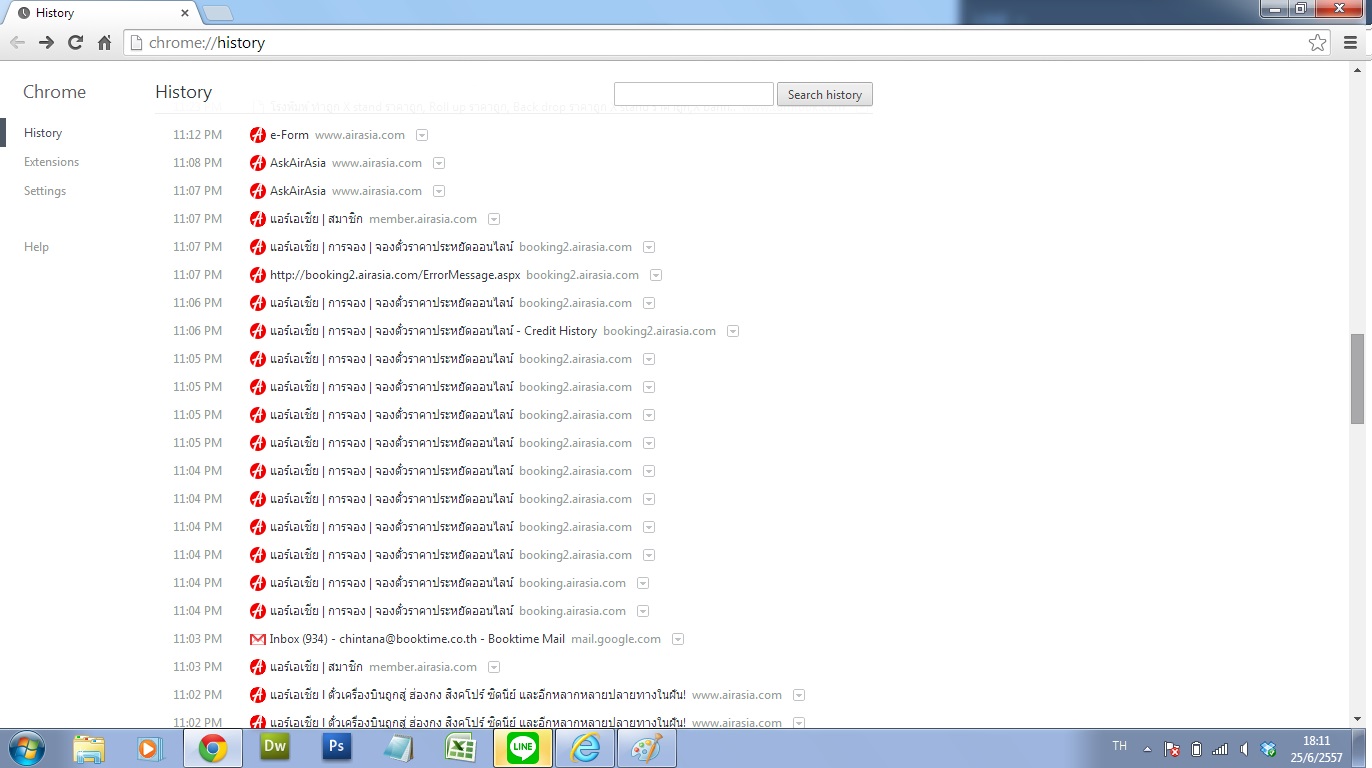This screenshot has width=1372, height=768.
Task: Open the e-Form history link
Action: click(x=289, y=135)
